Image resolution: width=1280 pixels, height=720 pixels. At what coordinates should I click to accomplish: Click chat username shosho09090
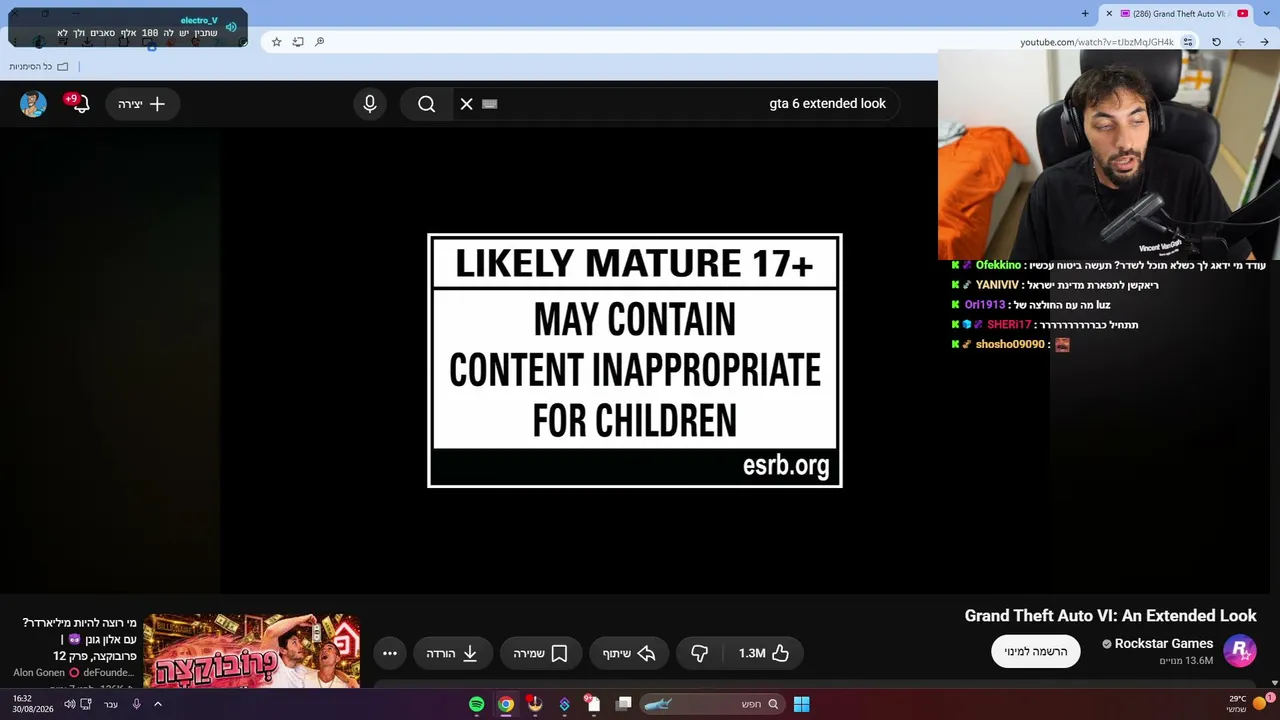(x=1010, y=344)
